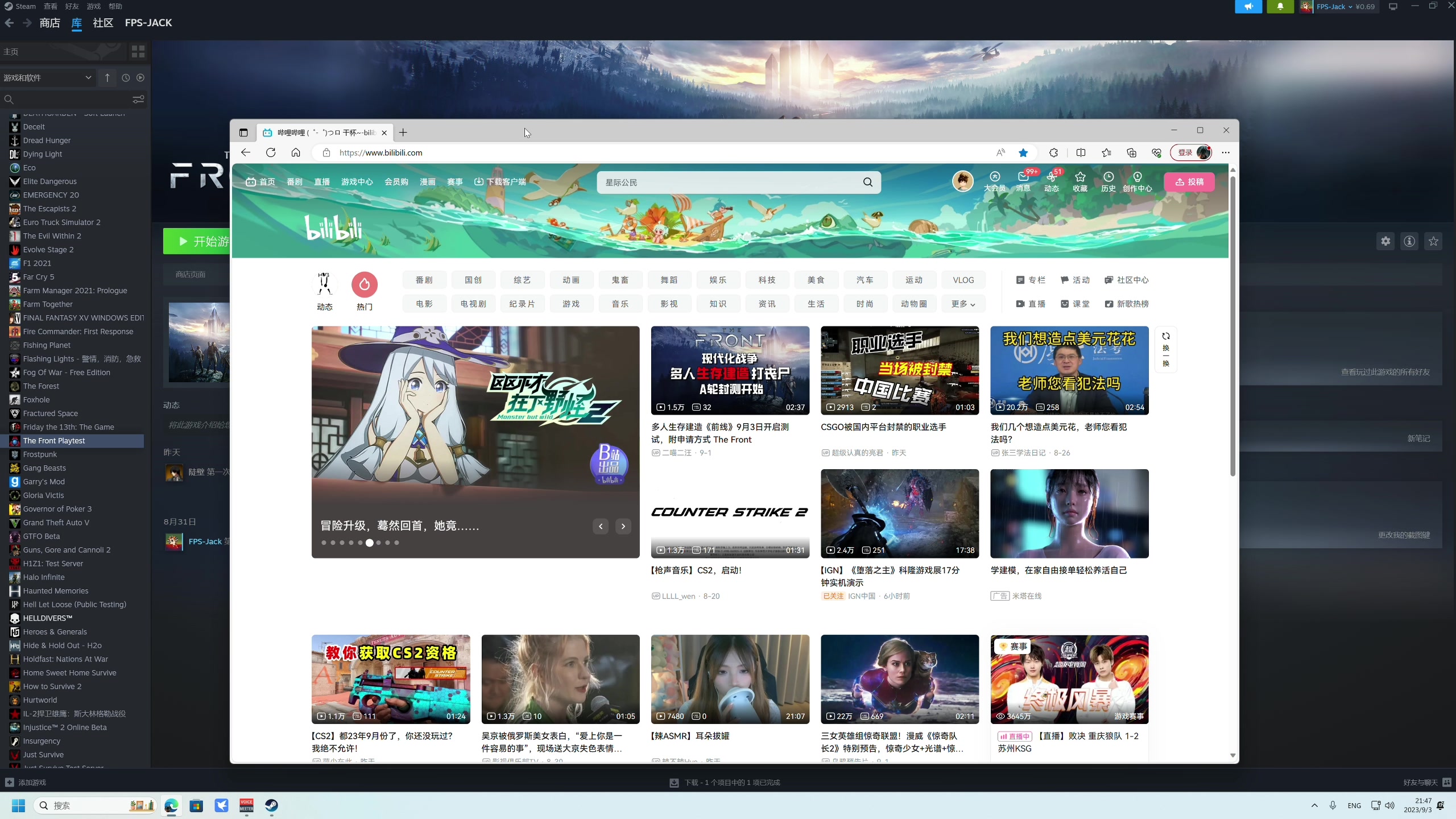Open Edge favorites list icon

(1106, 152)
